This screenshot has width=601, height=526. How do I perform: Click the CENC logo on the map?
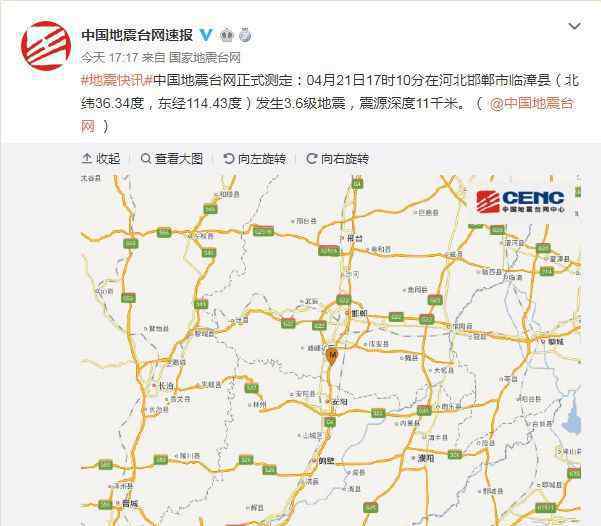[520, 202]
